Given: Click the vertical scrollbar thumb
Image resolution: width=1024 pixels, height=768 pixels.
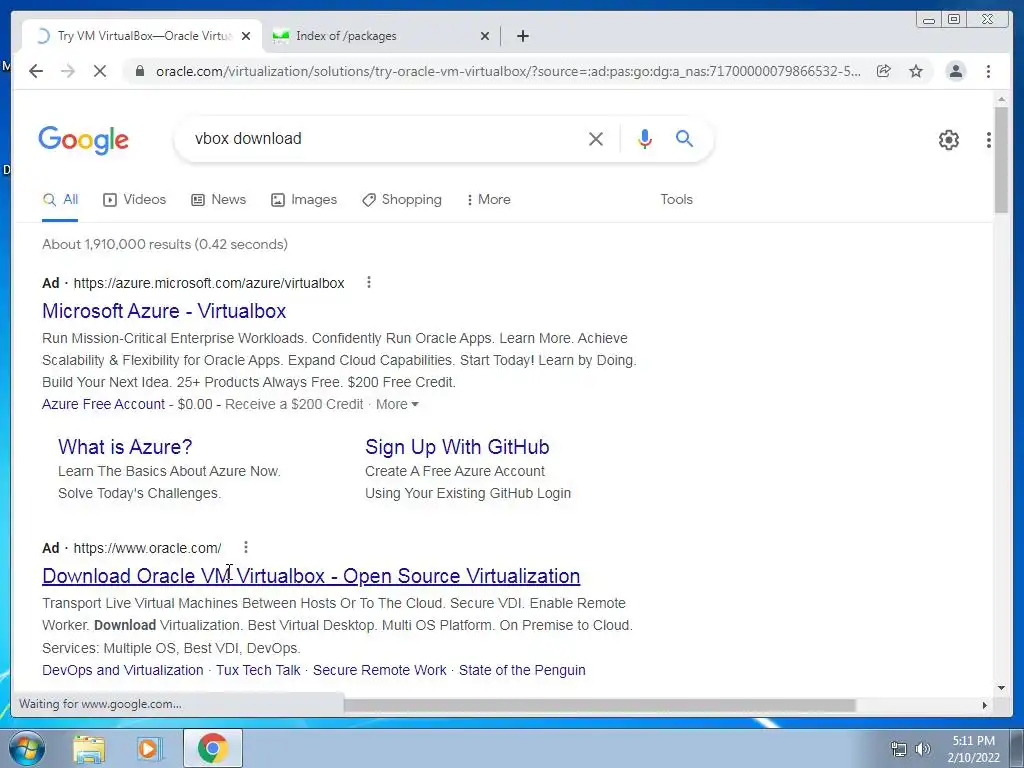Looking at the screenshot, I should pyautogui.click(x=1001, y=159).
